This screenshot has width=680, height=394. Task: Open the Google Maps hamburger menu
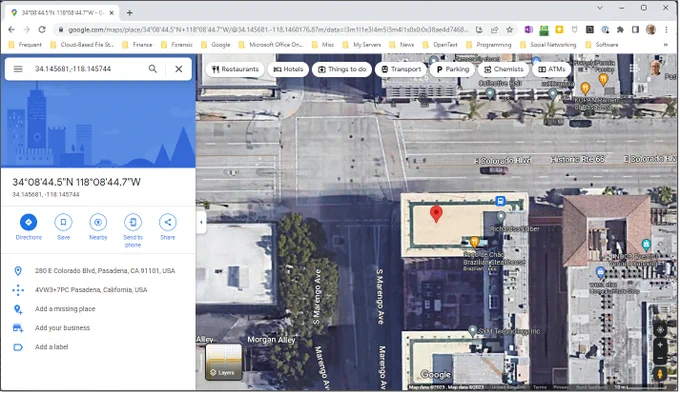18,69
